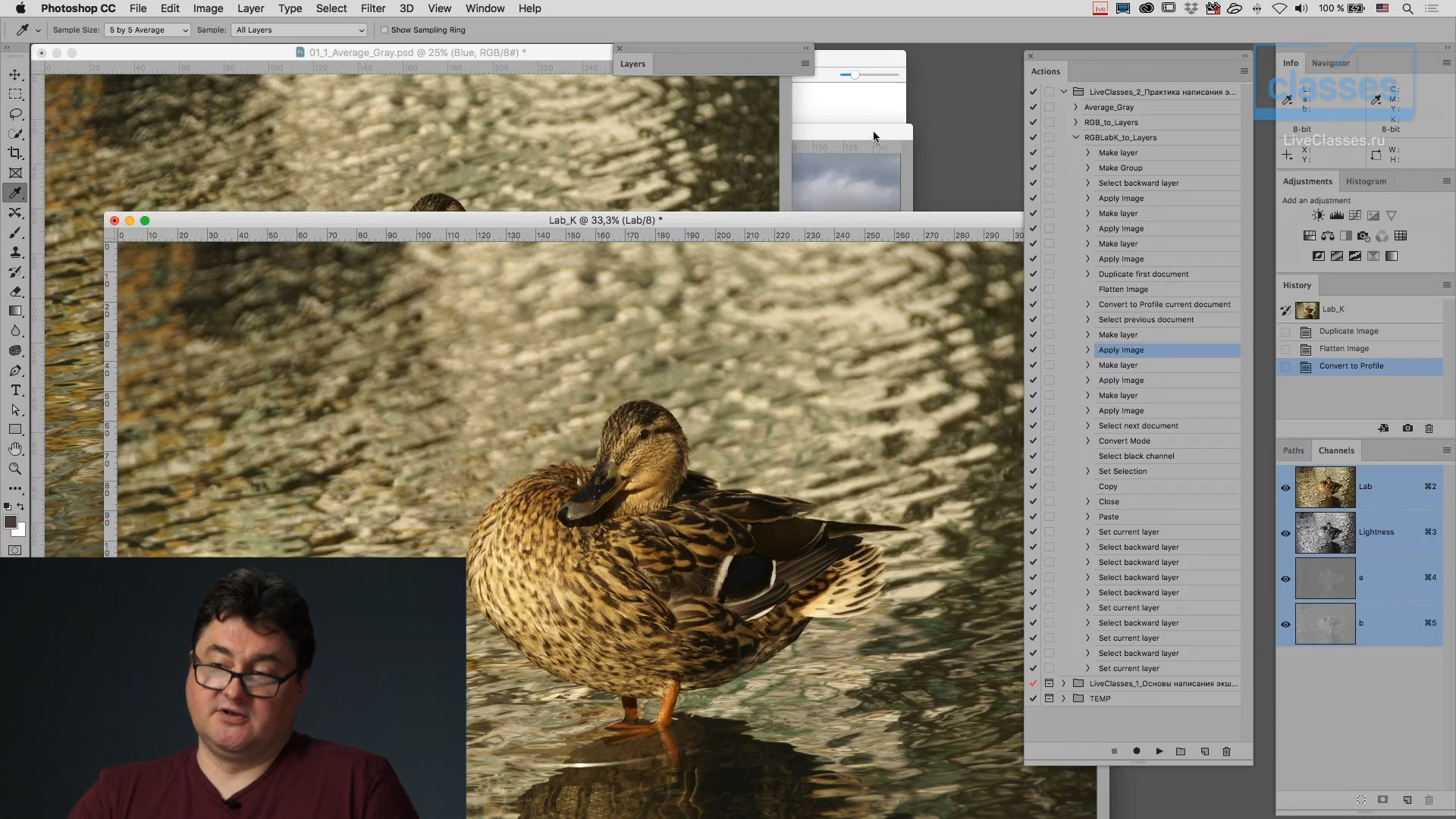1456x819 pixels.
Task: Add a Levels adjustment
Action: pos(1336,215)
